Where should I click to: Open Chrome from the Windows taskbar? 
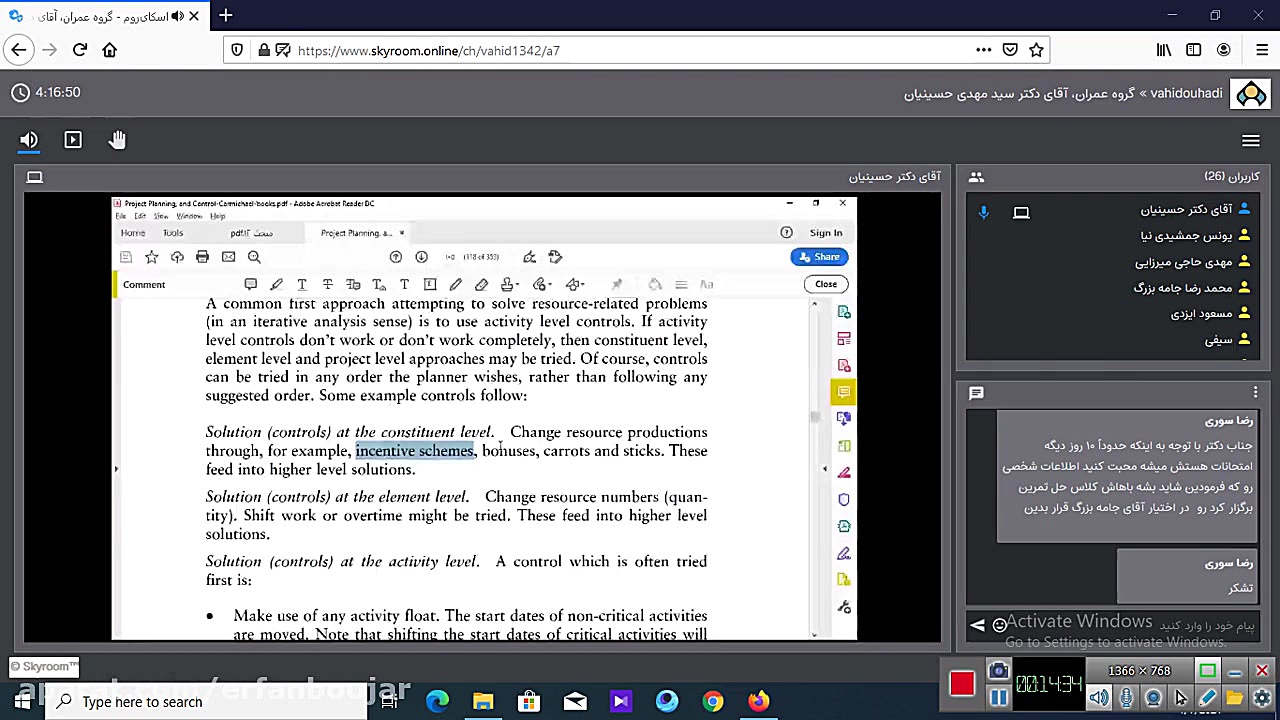coord(713,701)
